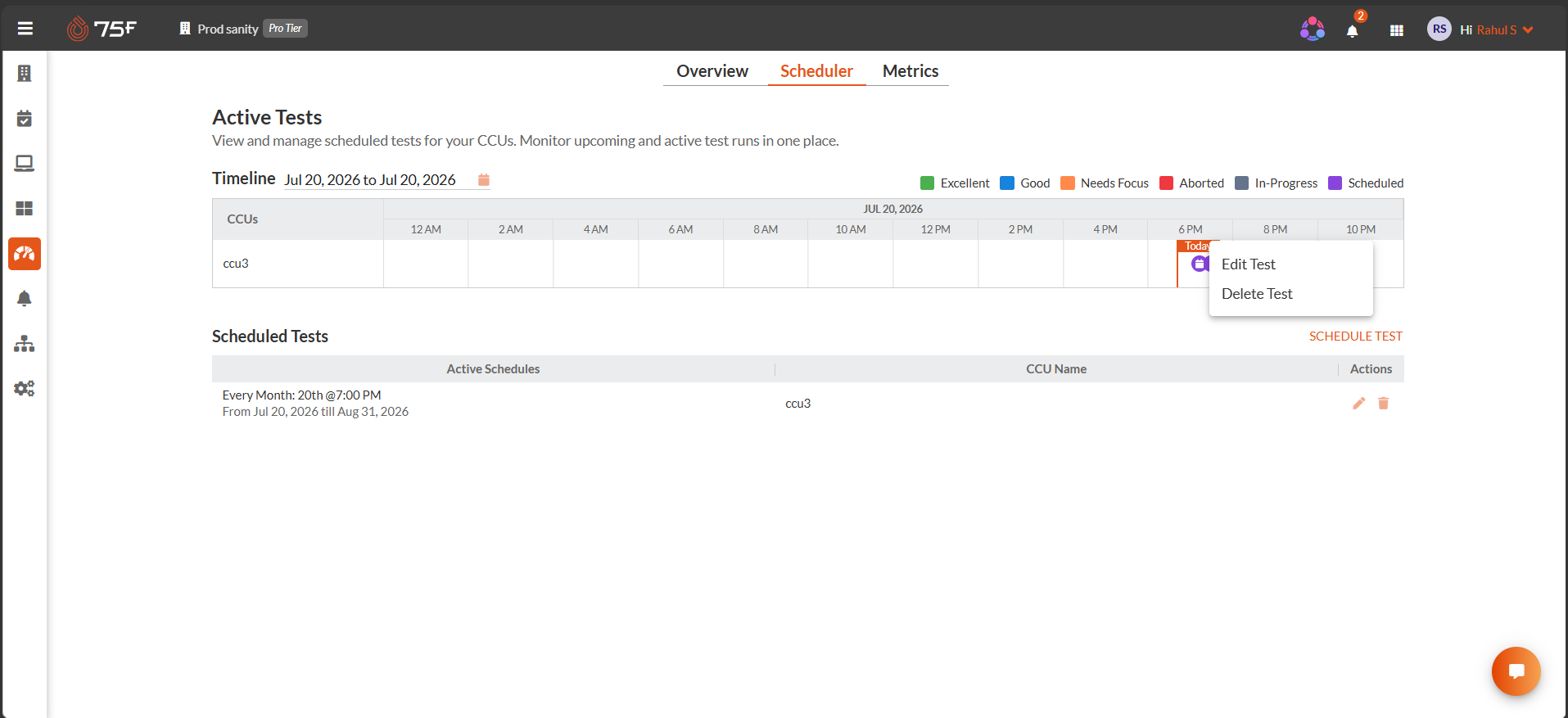Open the apps grid launcher icon

coord(1397,30)
